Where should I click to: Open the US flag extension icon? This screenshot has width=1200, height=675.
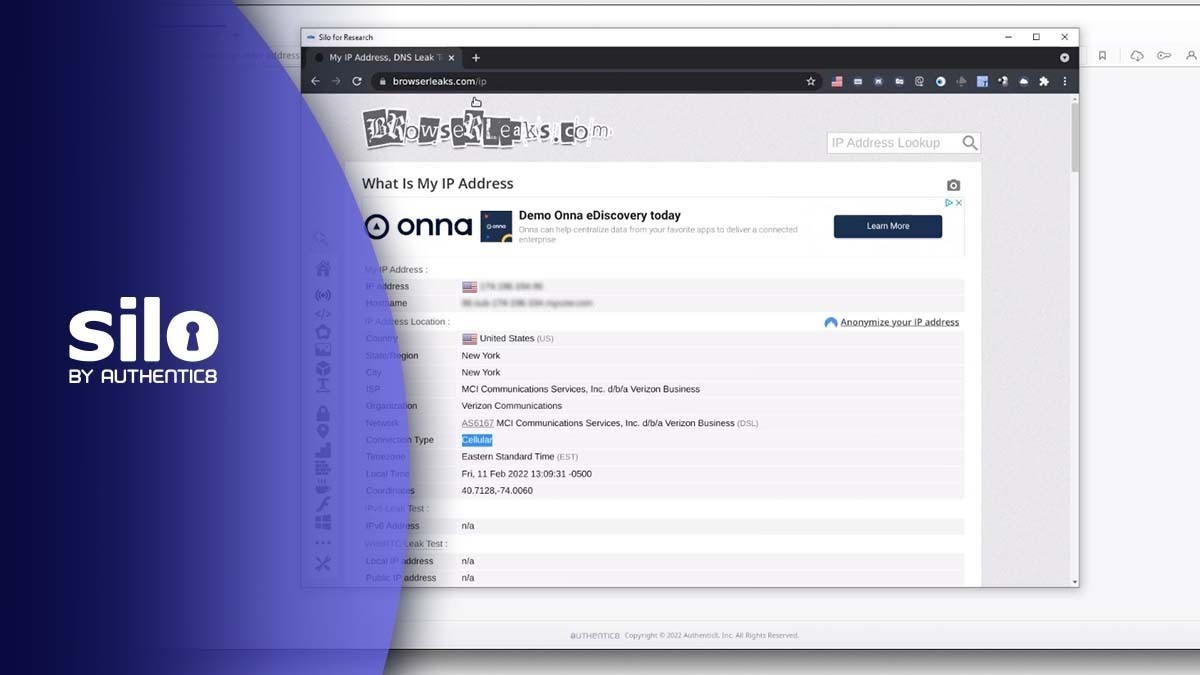pos(837,82)
